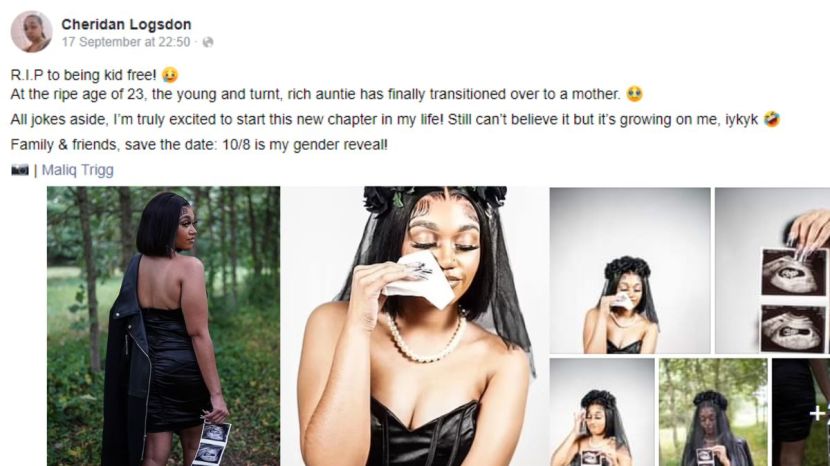Click the globe public privacy icon

pos(208,42)
